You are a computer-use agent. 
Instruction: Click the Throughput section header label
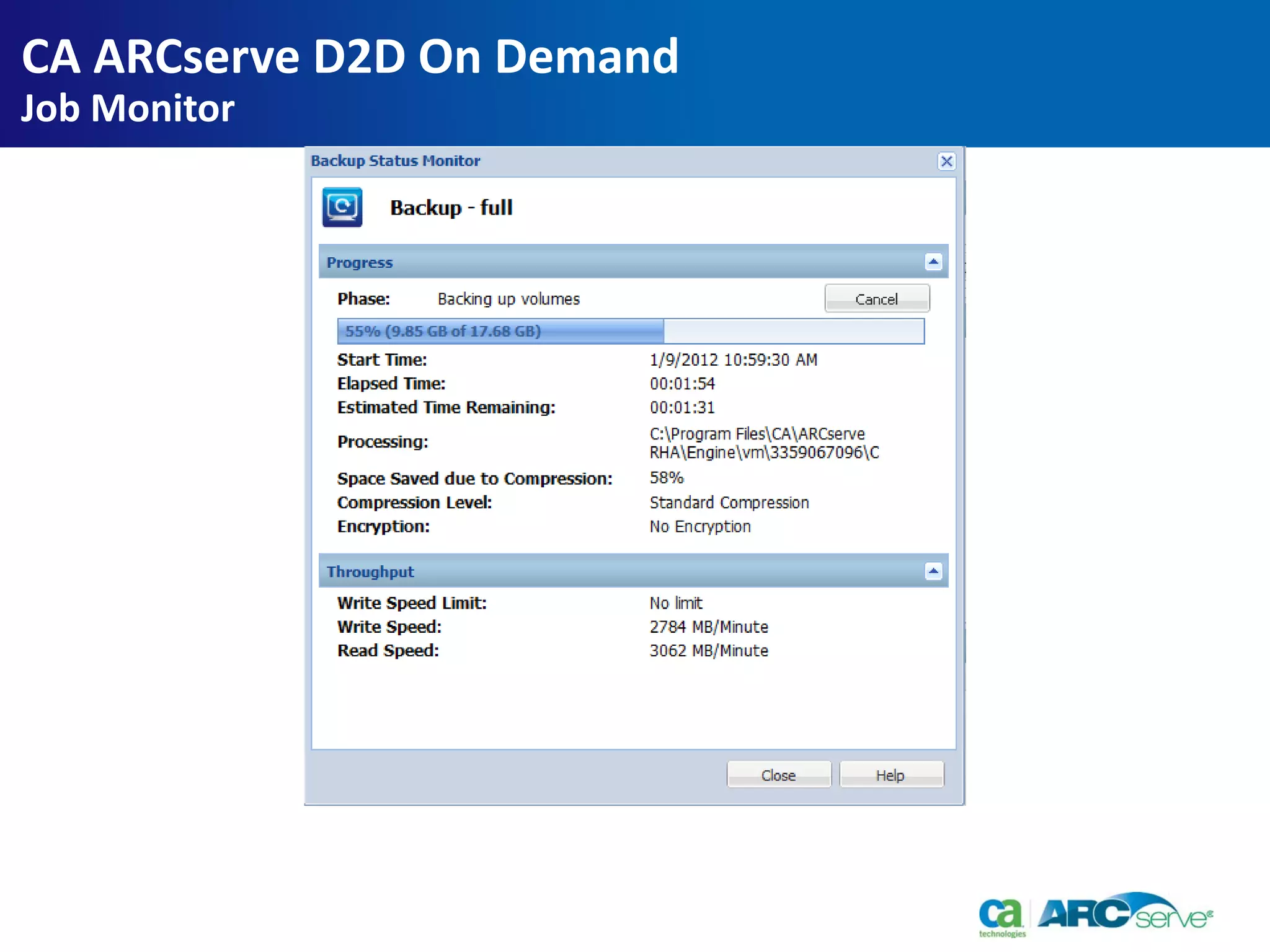[370, 571]
